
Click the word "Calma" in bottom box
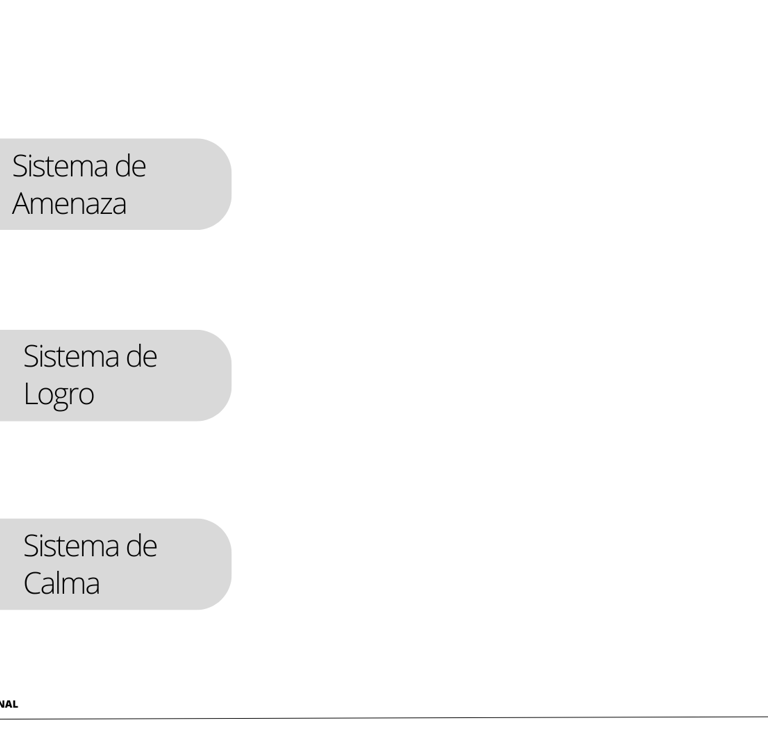pyautogui.click(x=61, y=584)
